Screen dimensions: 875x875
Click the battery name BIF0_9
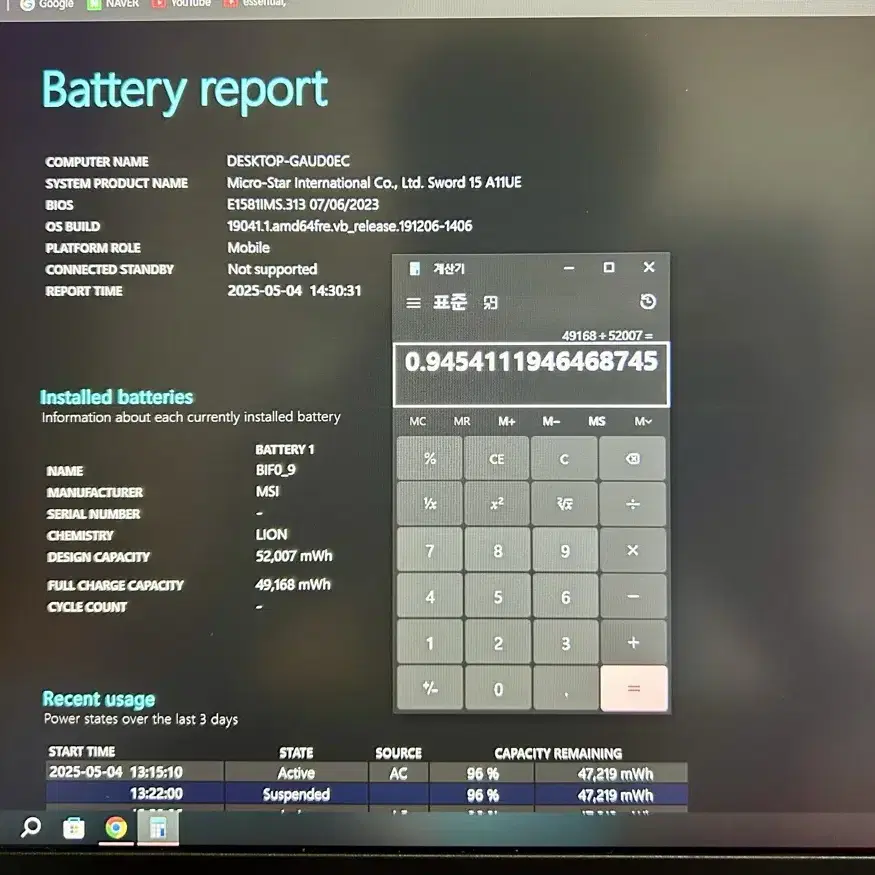(275, 470)
